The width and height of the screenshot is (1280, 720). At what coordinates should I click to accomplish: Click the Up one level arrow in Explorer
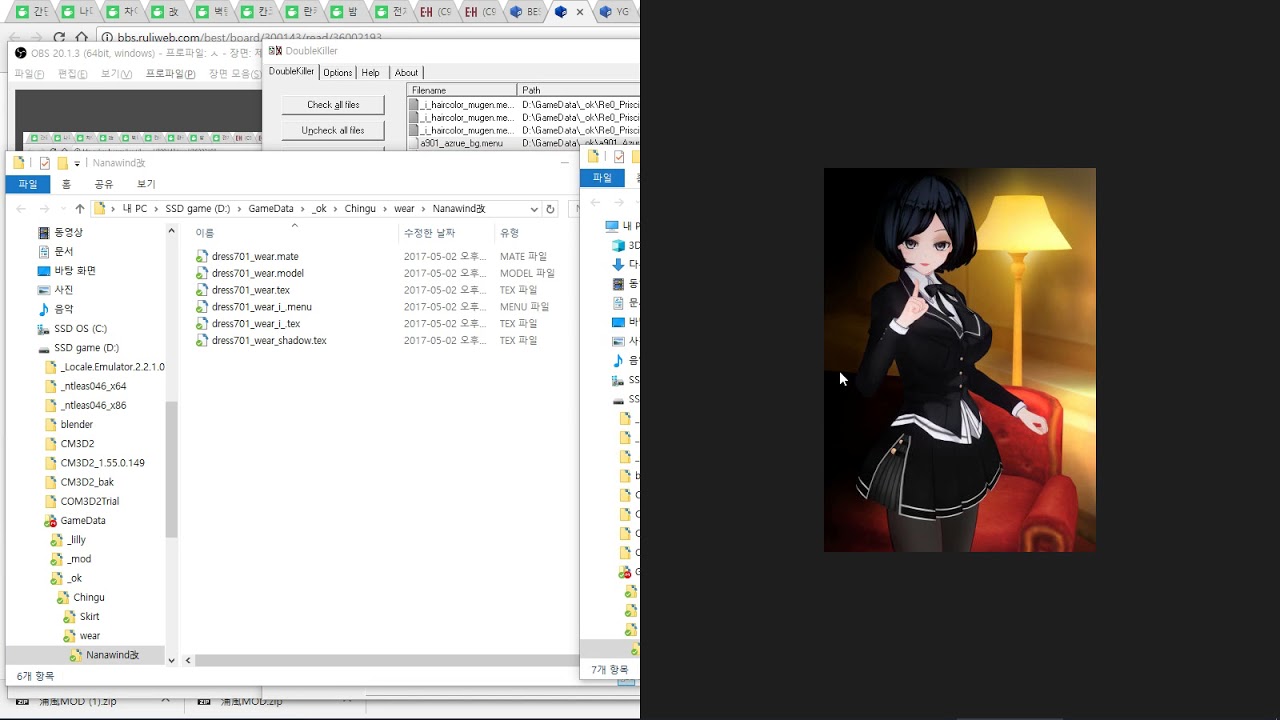[80, 209]
